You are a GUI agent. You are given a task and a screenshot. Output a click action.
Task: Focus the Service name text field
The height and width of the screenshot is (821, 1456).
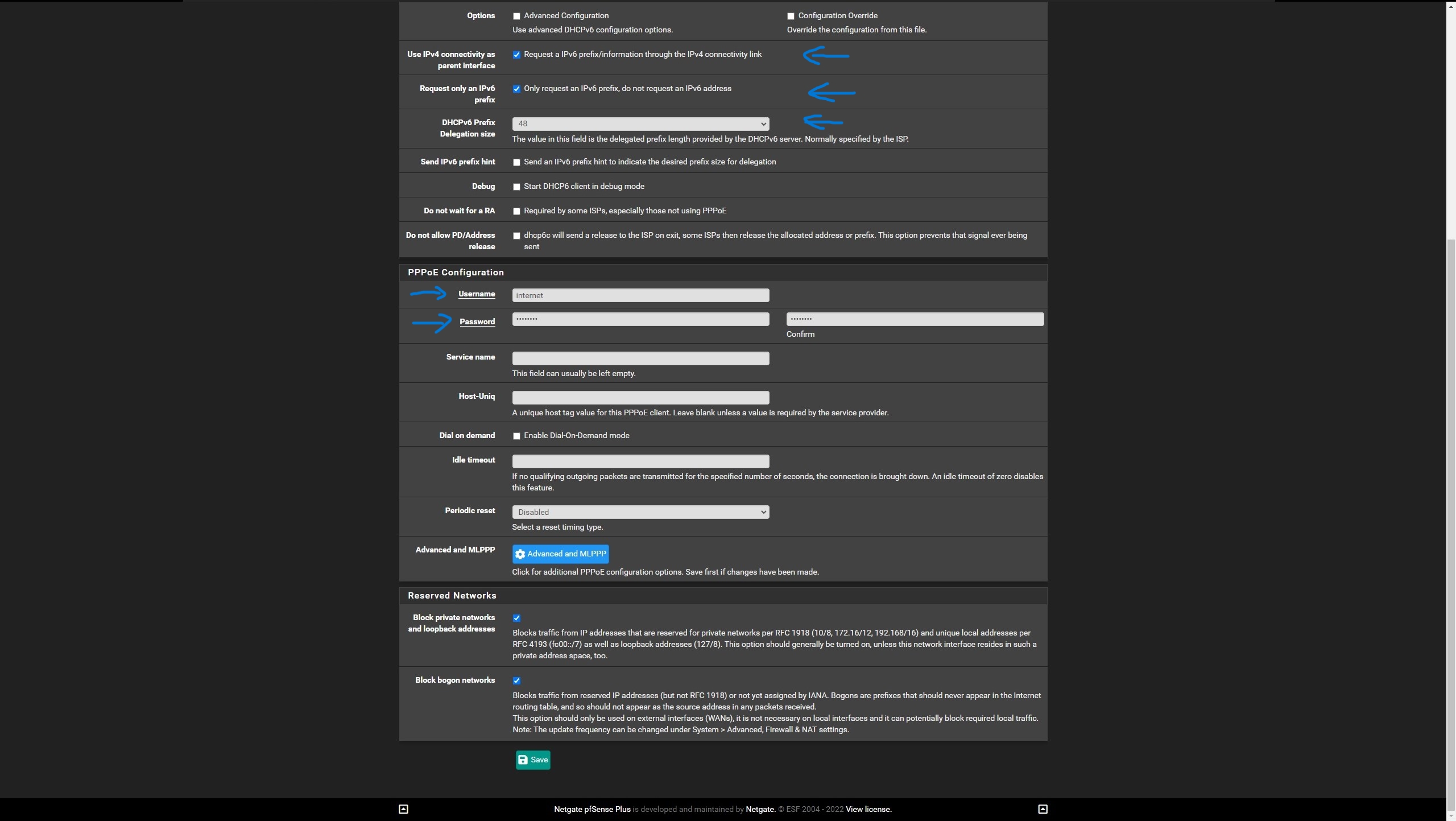coord(640,358)
